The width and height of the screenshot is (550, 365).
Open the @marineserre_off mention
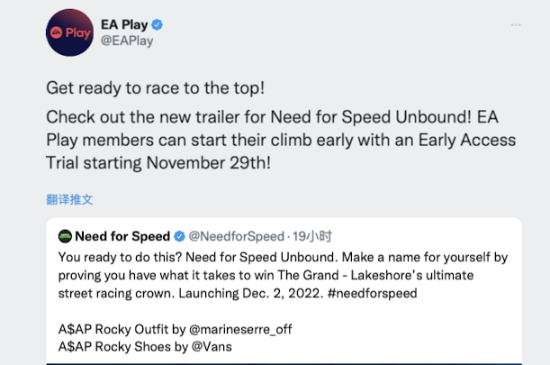(x=240, y=329)
